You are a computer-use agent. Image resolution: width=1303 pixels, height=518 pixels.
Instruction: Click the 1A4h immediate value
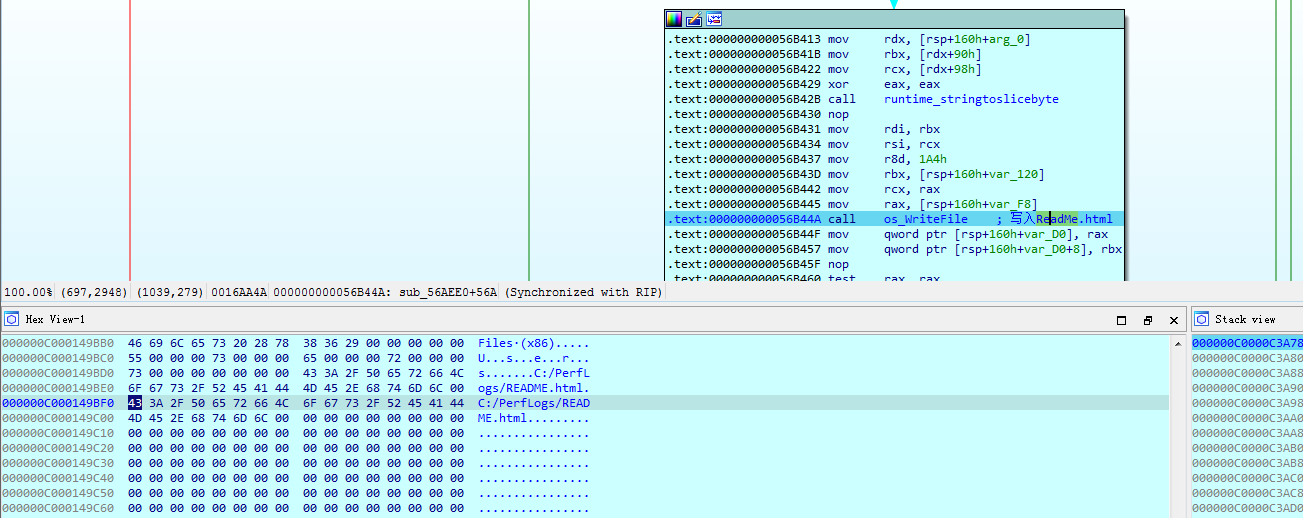(933, 159)
